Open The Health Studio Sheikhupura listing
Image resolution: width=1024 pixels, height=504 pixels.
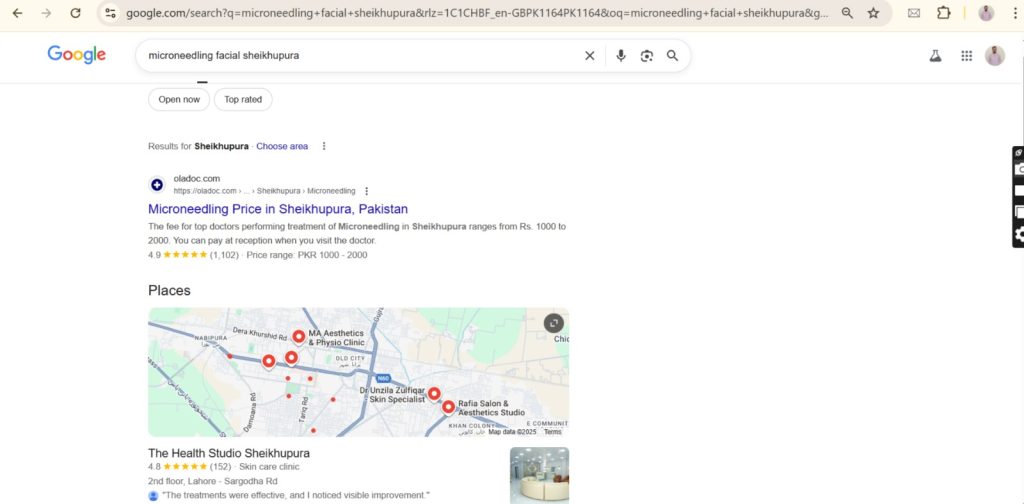coord(229,453)
